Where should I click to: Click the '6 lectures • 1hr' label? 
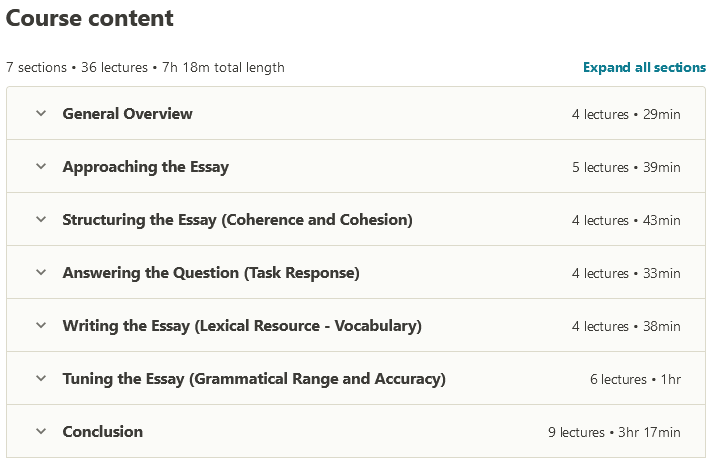click(635, 379)
